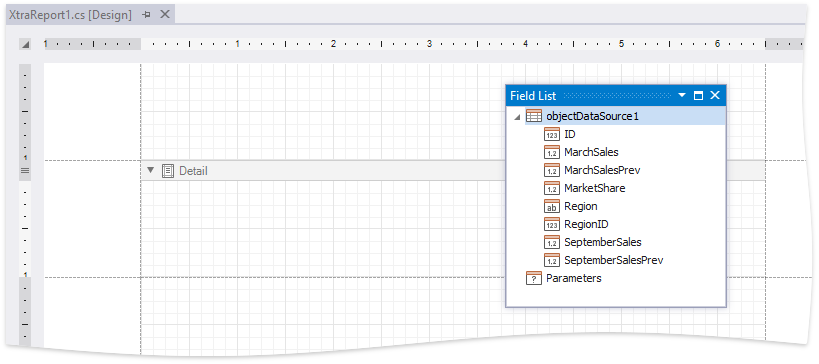The image size is (819, 364).
Task: Click the Region field string icon
Action: coord(552,206)
